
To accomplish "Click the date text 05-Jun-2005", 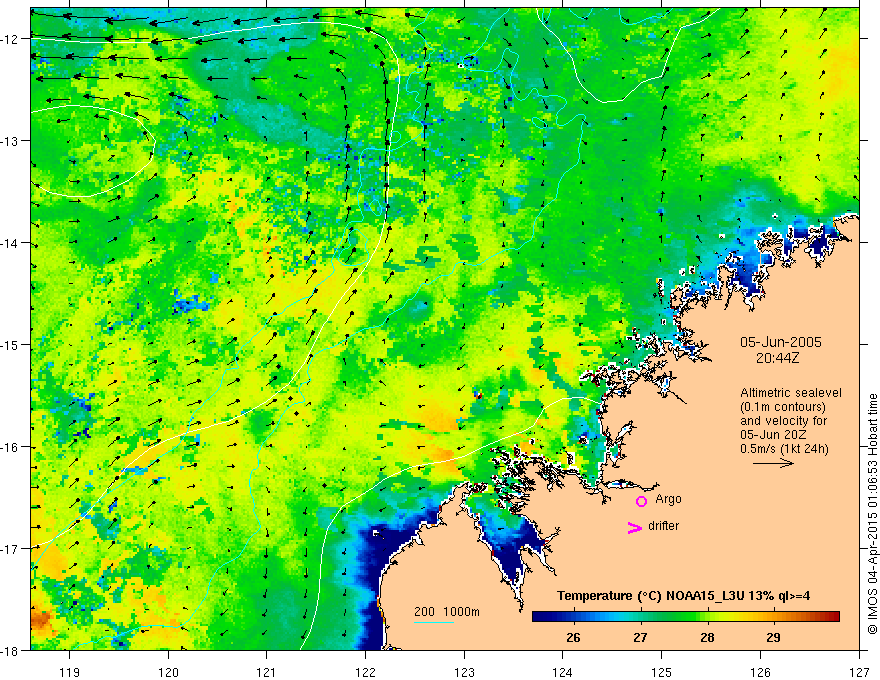I will pos(781,342).
